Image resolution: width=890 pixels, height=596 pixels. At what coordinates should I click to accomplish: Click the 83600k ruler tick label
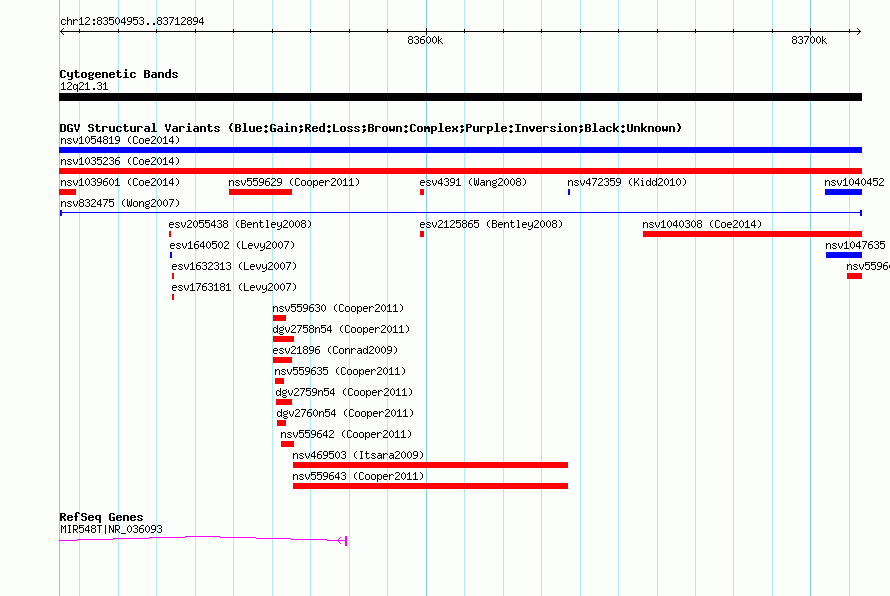[x=425, y=40]
